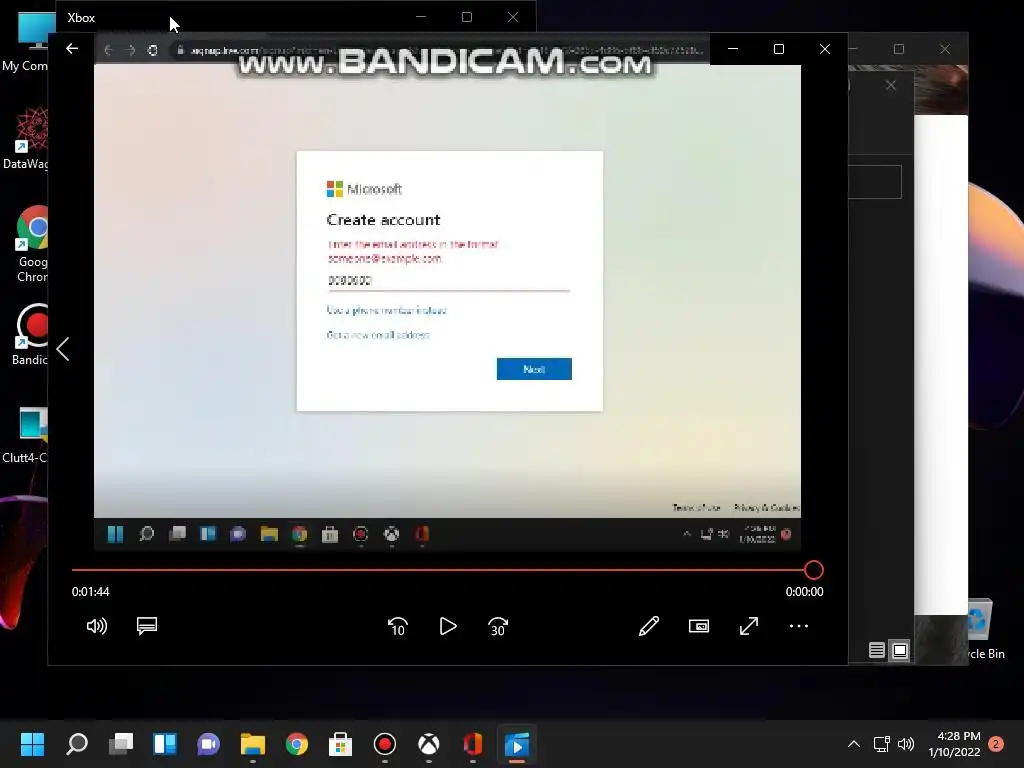This screenshot has height=768, width=1024.
Task: Skip forward 30 seconds
Action: 498,626
